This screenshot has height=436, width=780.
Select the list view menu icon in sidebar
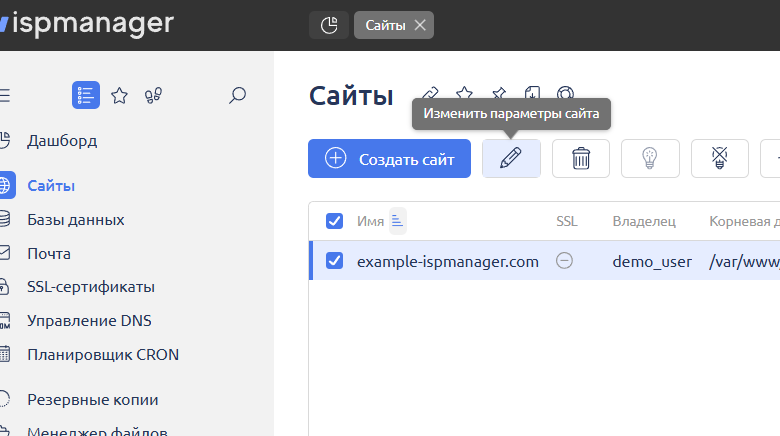point(86,96)
